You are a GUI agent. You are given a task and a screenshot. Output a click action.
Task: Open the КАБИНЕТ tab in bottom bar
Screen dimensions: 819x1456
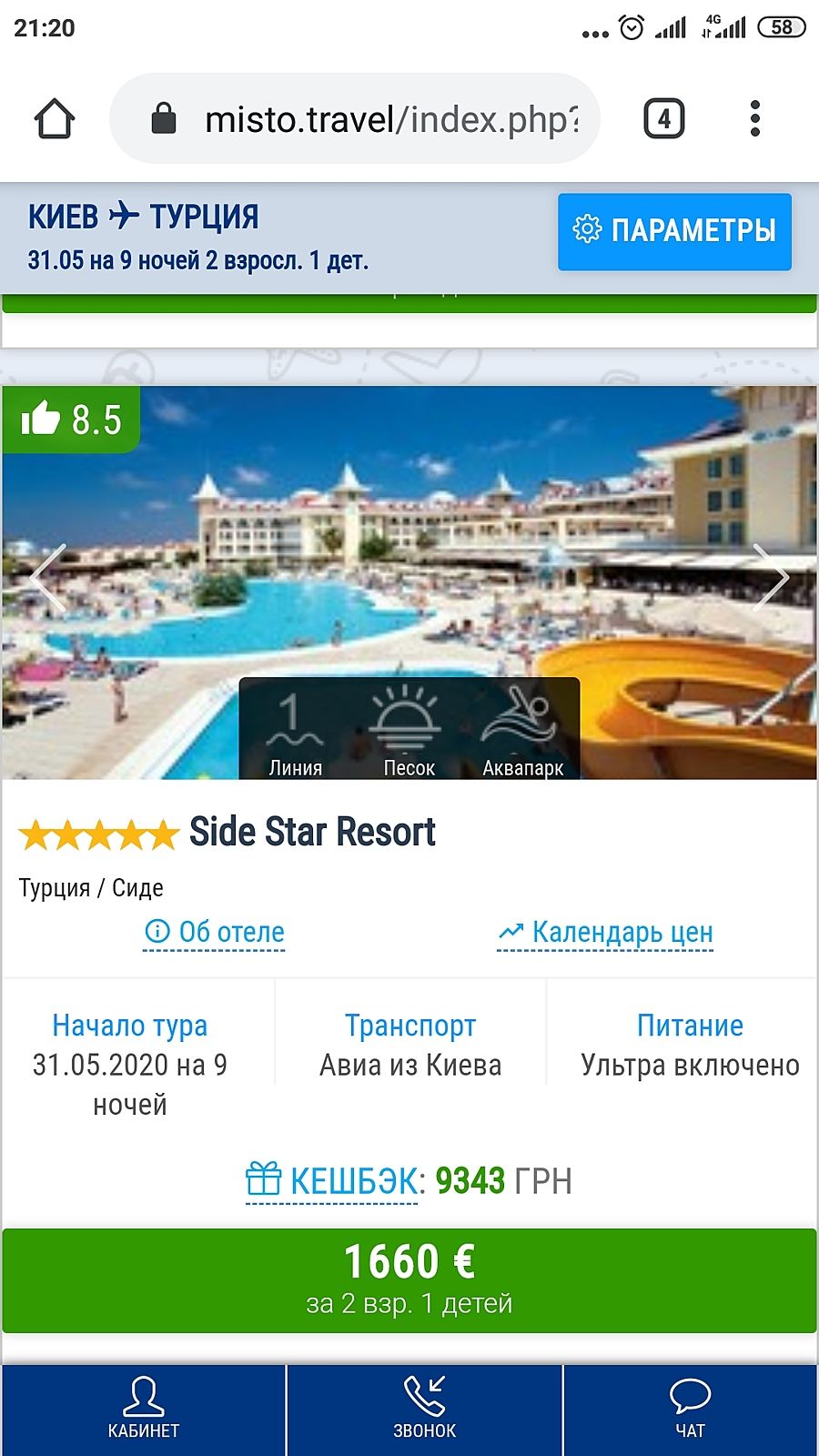point(144,1409)
